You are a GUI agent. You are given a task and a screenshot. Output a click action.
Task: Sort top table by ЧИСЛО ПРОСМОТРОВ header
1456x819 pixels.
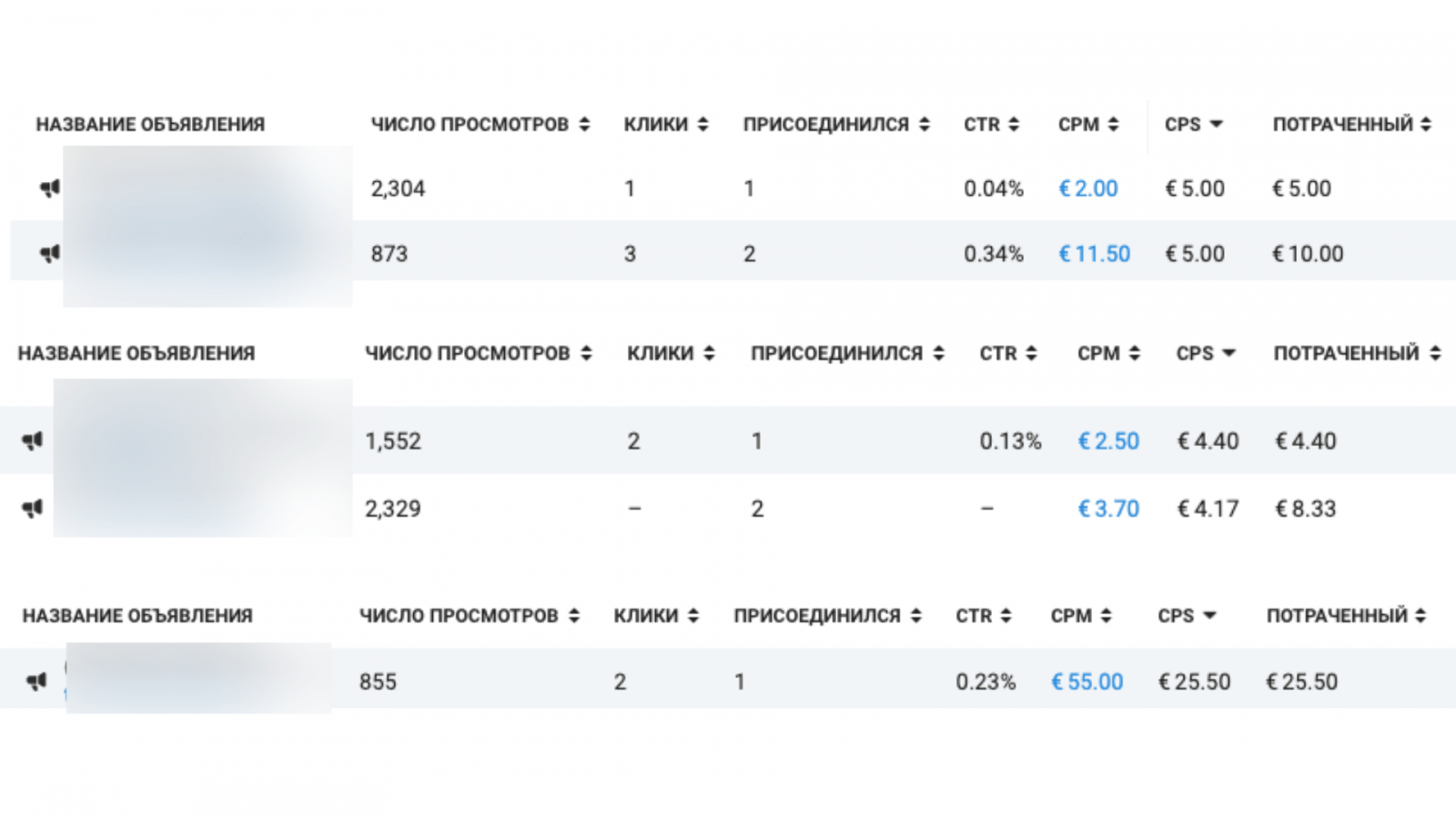point(470,125)
